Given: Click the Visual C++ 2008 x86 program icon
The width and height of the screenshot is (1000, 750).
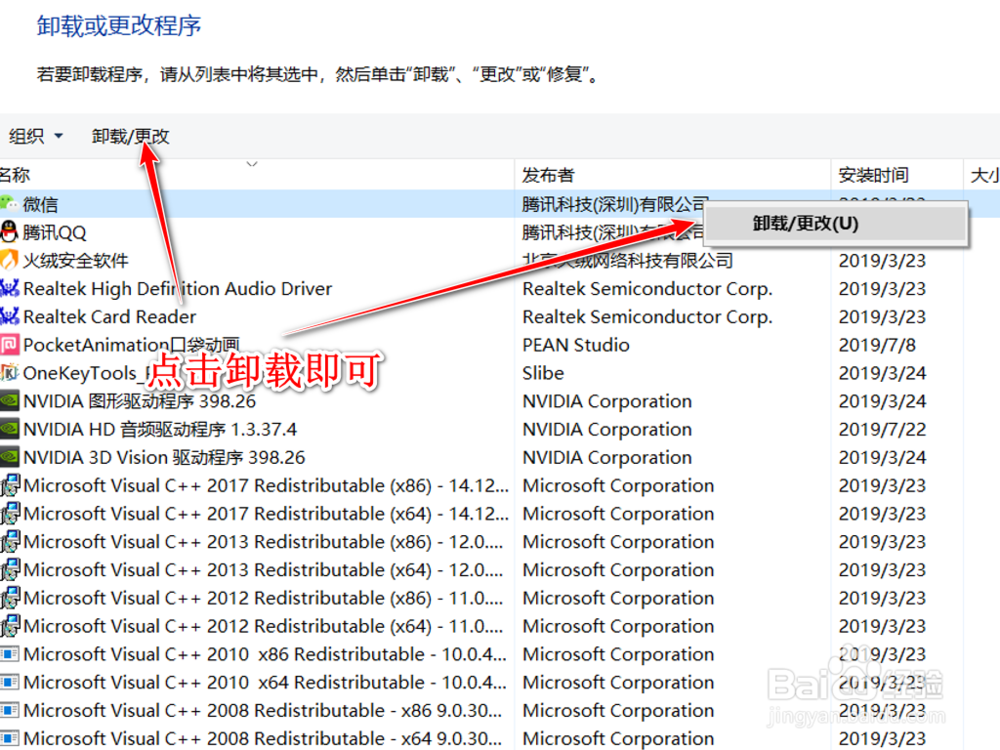Looking at the screenshot, I should point(10,710).
